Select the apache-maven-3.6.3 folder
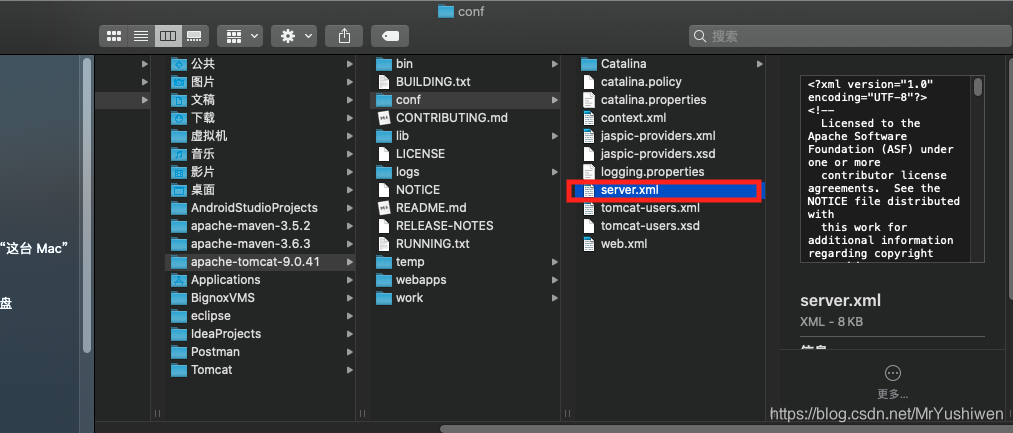Viewport: 1013px width, 433px height. (x=260, y=244)
